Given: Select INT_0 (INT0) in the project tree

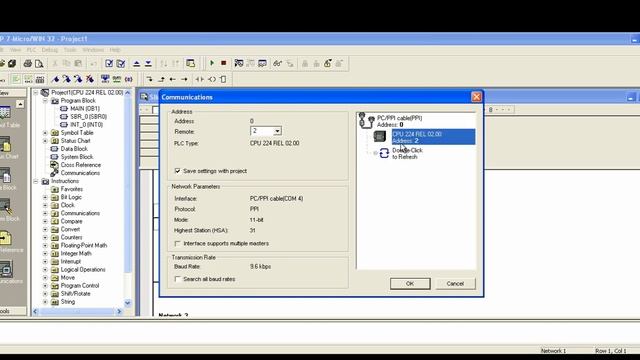Looking at the screenshot, I should (87, 124).
